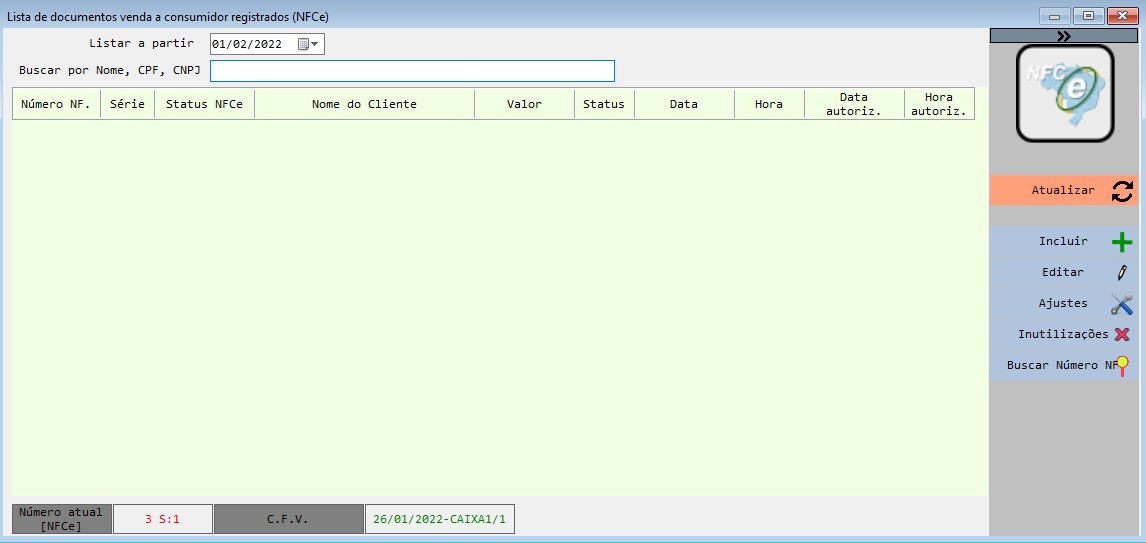
Task: Expand the Listar a partir date dropdown
Action: [x=316, y=44]
